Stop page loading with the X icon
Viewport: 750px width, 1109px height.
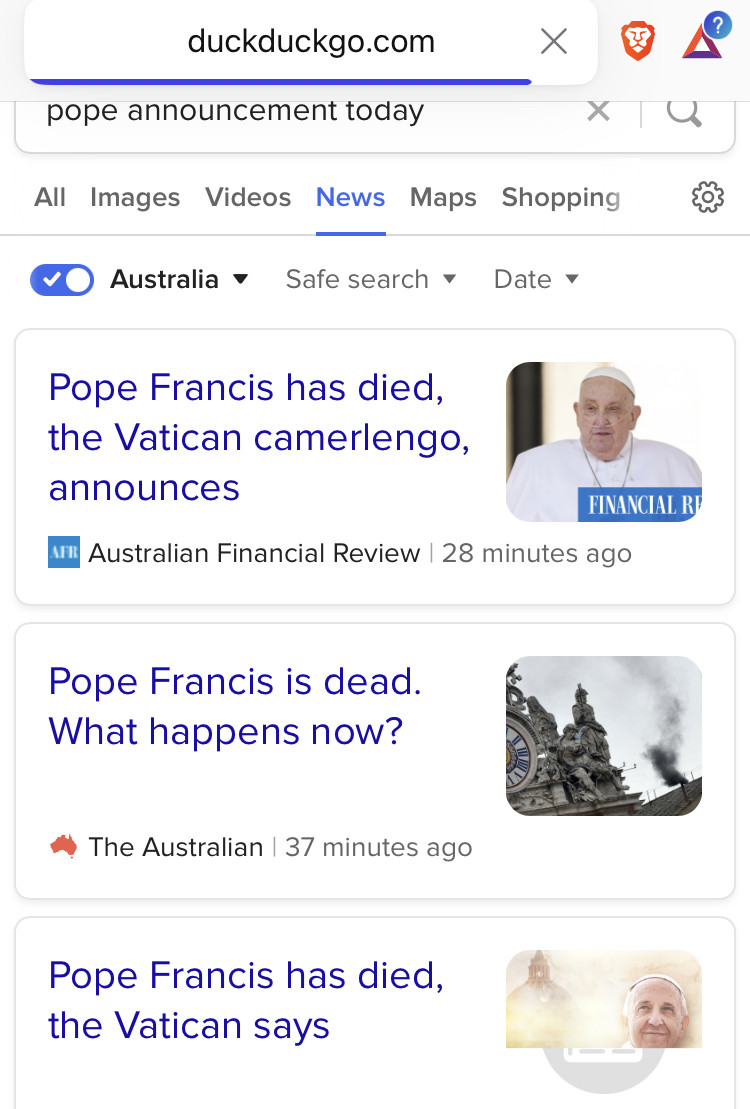[553, 41]
